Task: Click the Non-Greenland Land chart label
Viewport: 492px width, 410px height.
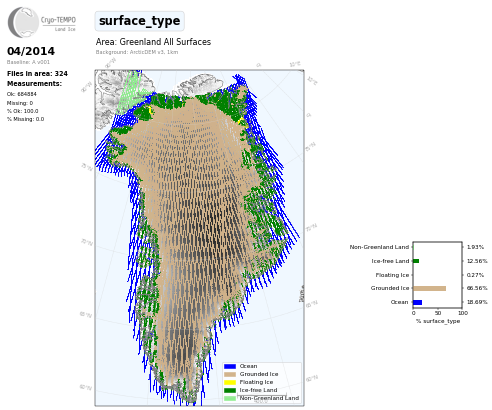Action: coord(379,247)
